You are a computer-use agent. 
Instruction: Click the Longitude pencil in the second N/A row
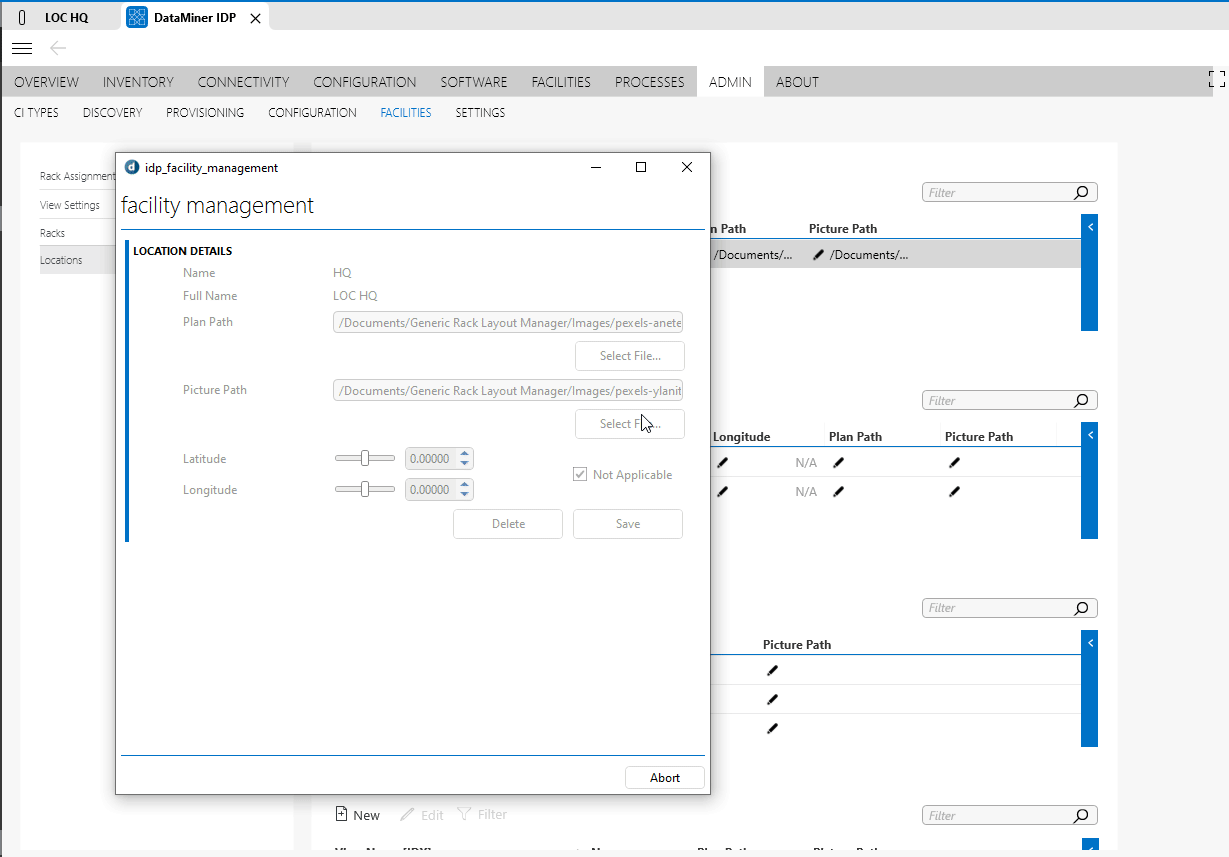723,492
